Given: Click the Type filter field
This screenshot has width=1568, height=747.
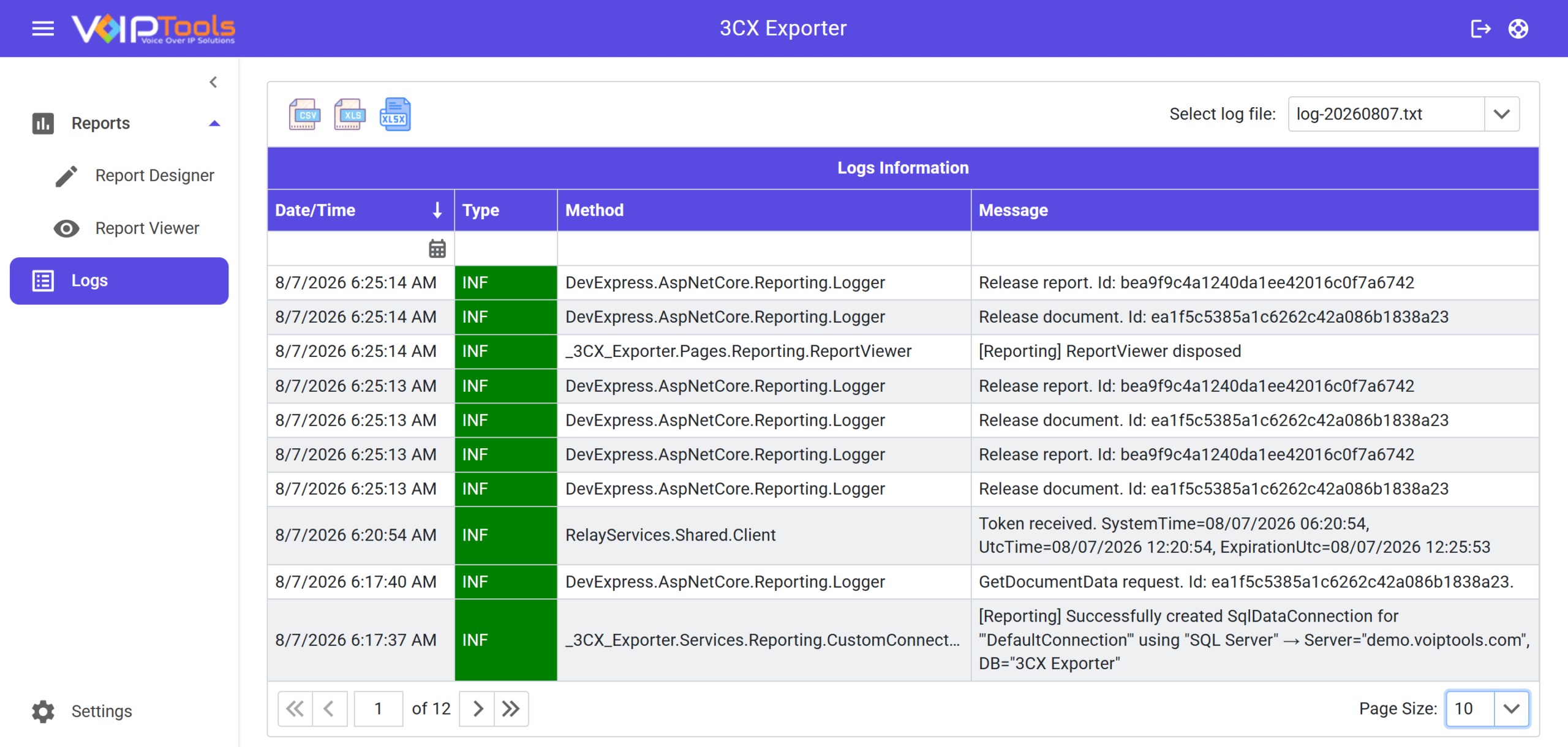Looking at the screenshot, I should click(x=506, y=249).
